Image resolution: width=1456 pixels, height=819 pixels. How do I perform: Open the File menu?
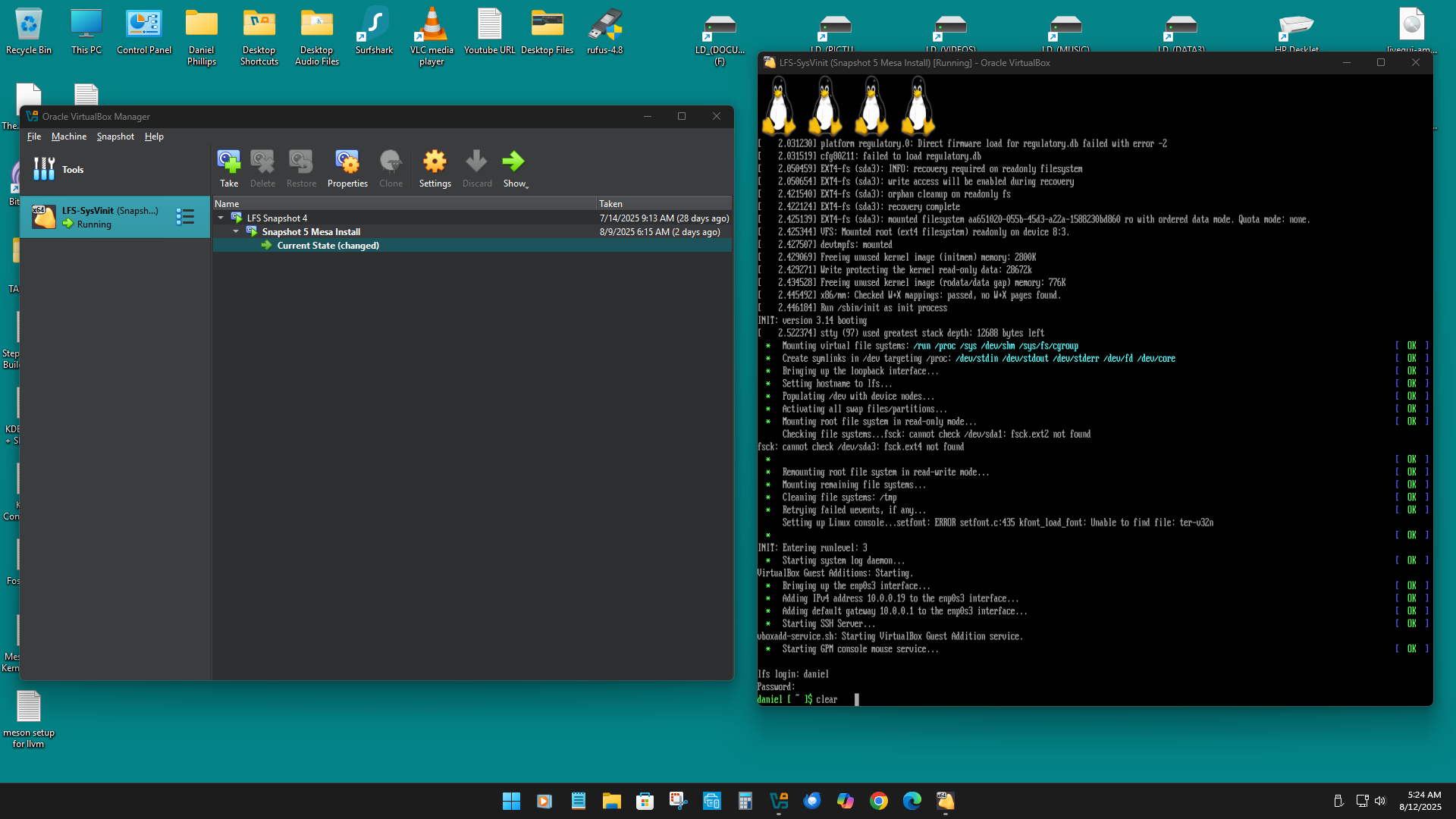34,136
